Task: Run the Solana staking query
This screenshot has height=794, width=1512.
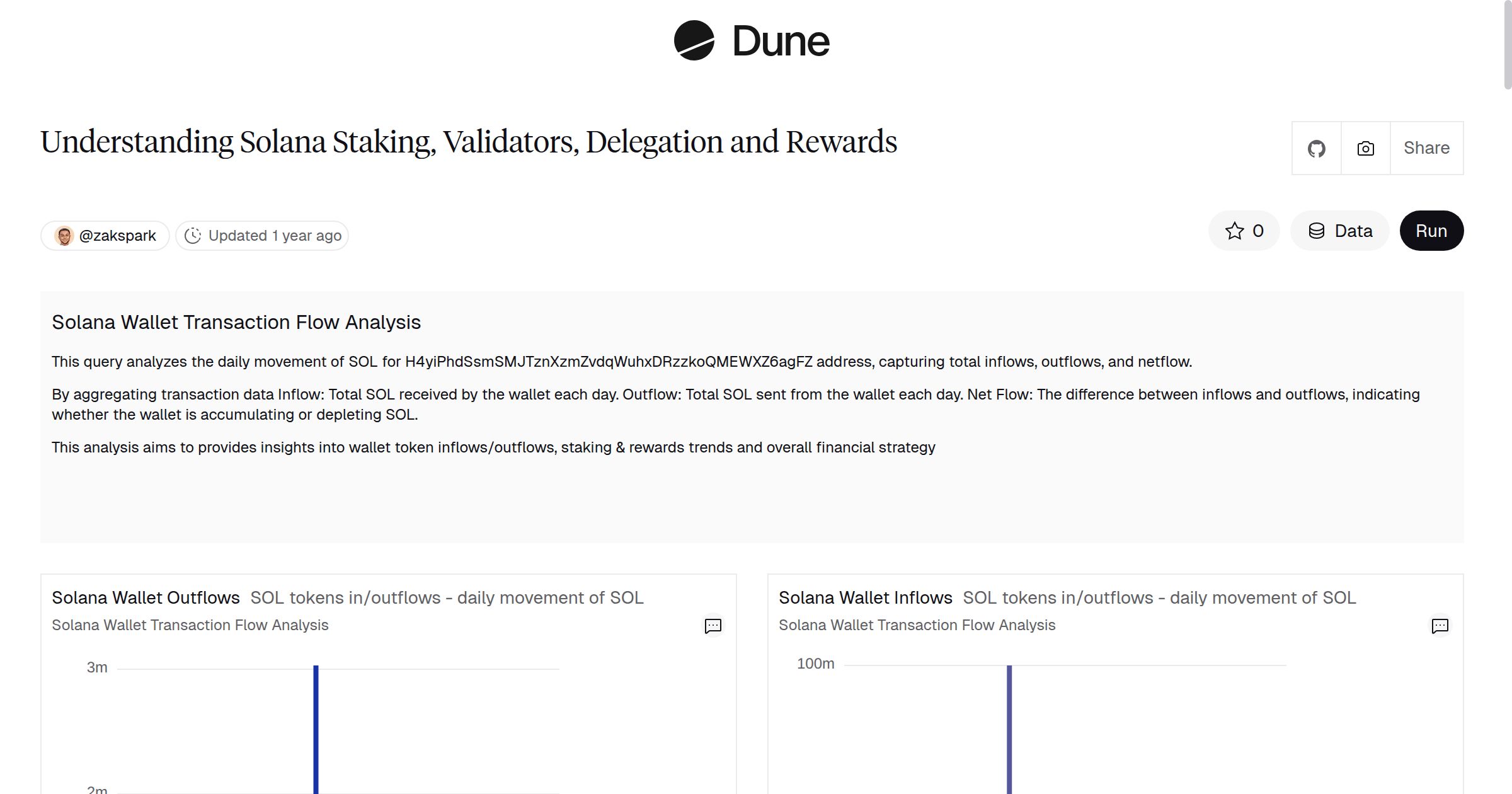Action: (x=1431, y=231)
